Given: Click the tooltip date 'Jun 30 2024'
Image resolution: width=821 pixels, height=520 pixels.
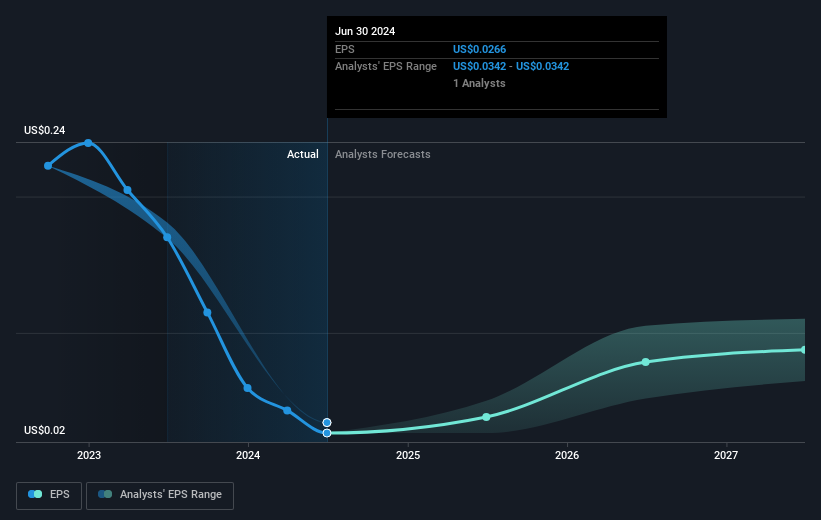Looking at the screenshot, I should tap(365, 31).
